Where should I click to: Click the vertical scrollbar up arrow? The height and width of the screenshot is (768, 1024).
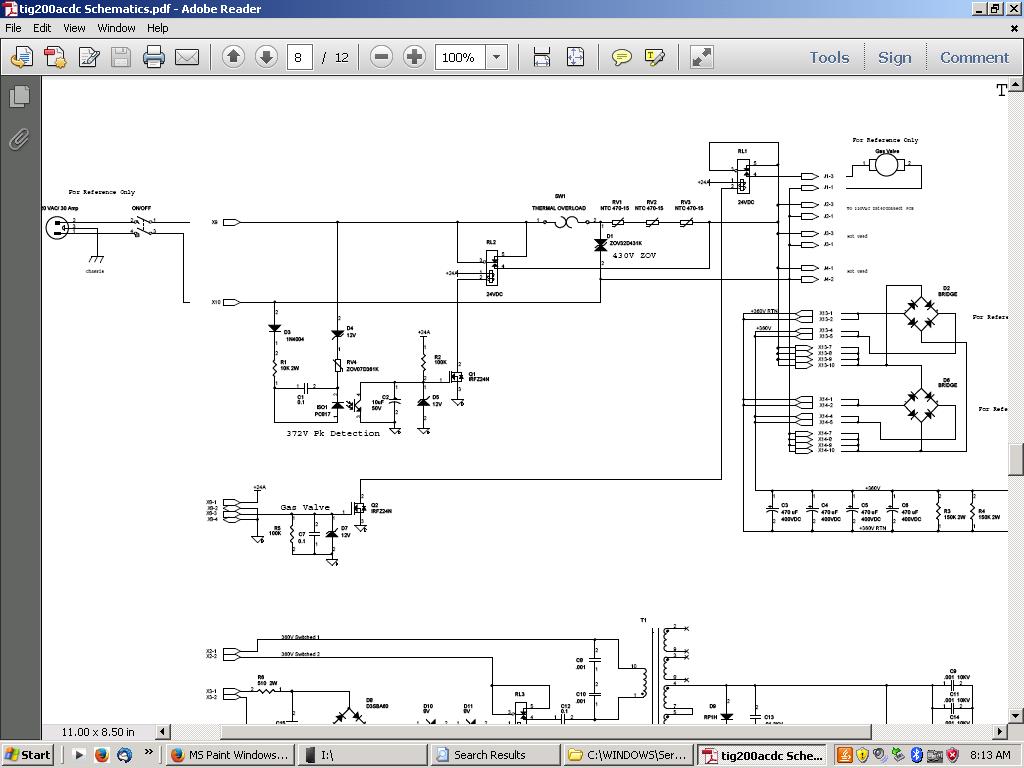(1016, 84)
